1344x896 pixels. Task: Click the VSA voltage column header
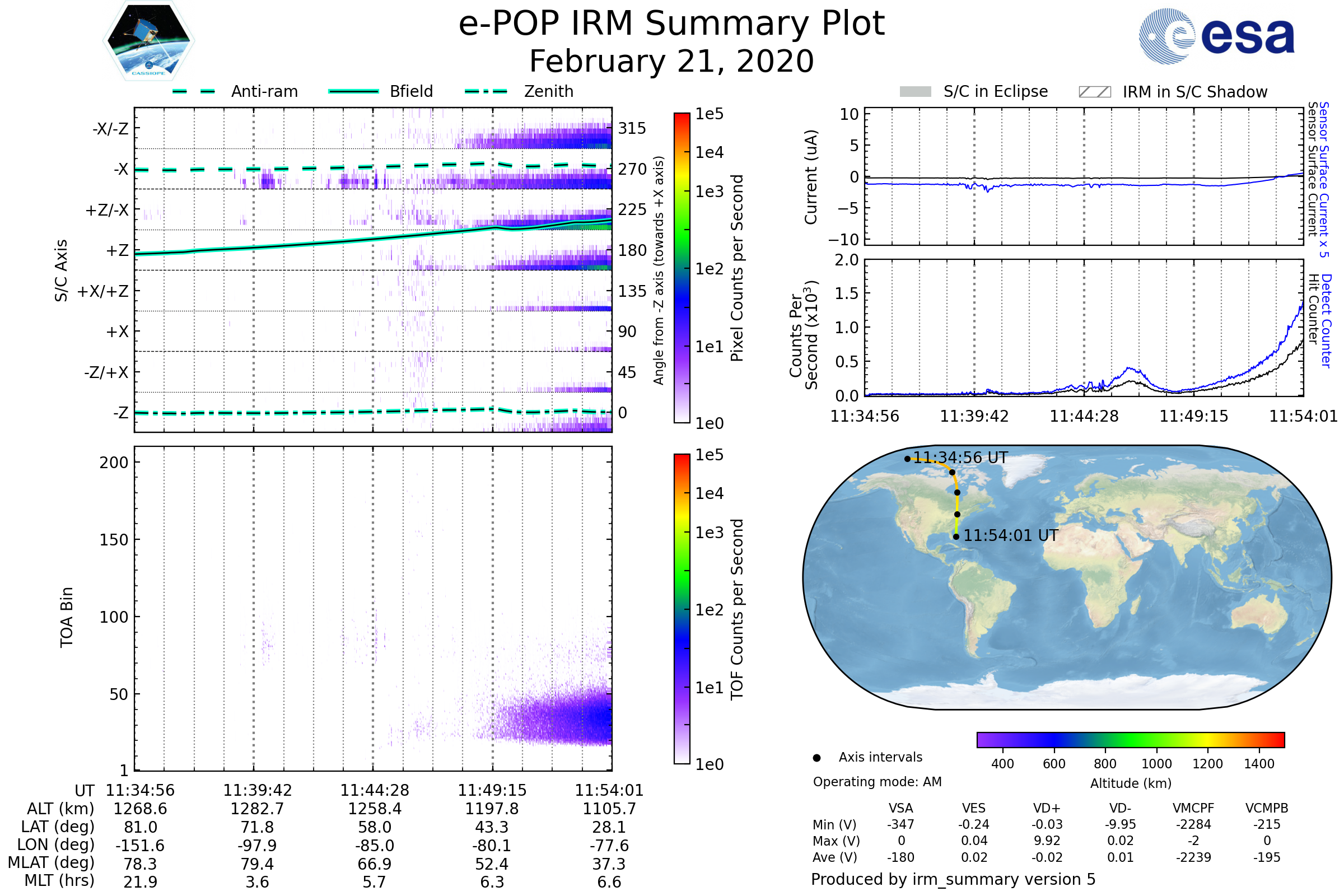(900, 808)
